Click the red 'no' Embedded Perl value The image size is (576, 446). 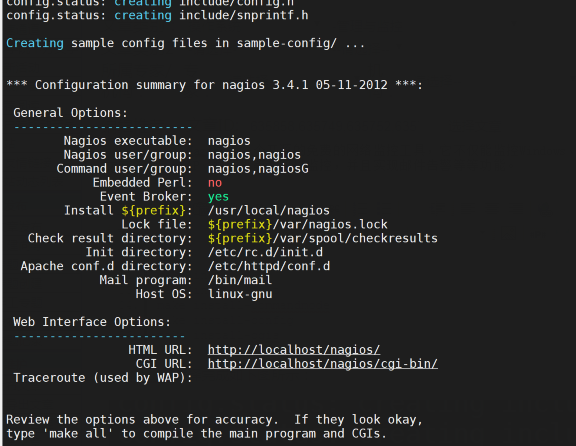click(x=215, y=183)
